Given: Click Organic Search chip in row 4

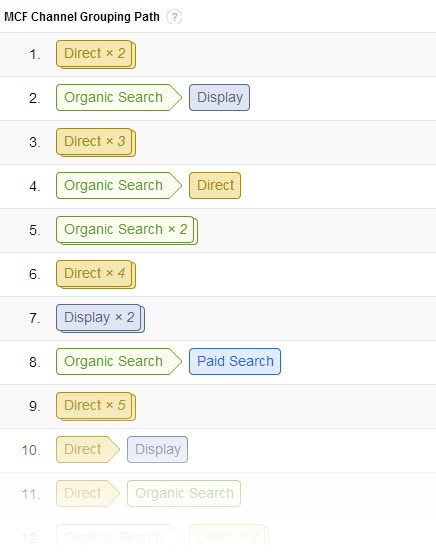Looking at the screenshot, I should pyautogui.click(x=119, y=185).
